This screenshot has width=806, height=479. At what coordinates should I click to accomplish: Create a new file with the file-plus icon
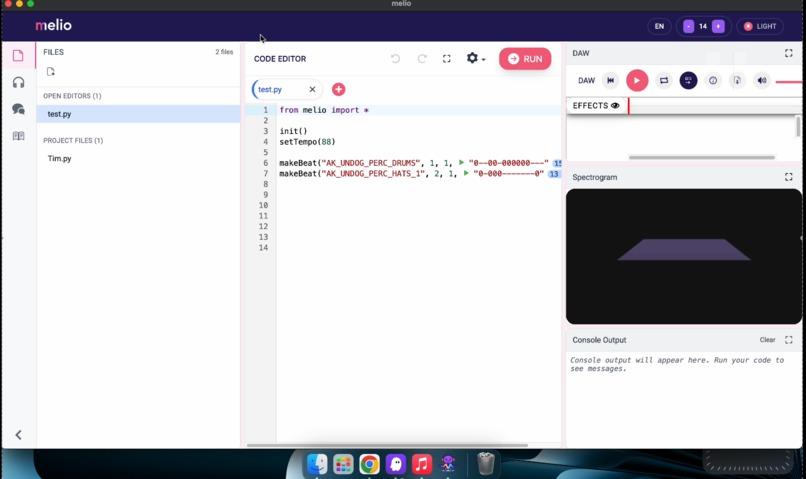pos(50,71)
